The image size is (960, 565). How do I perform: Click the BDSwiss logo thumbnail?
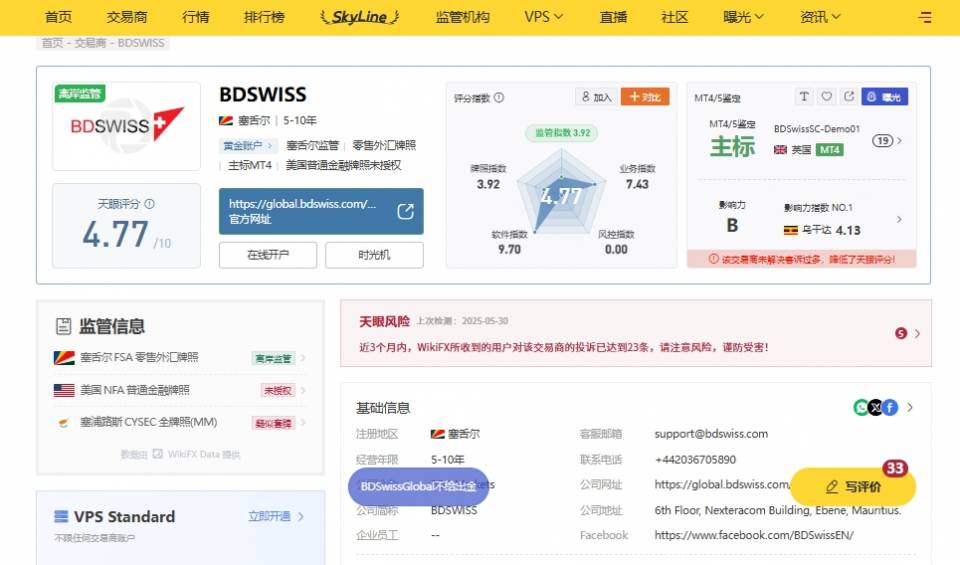(126, 126)
